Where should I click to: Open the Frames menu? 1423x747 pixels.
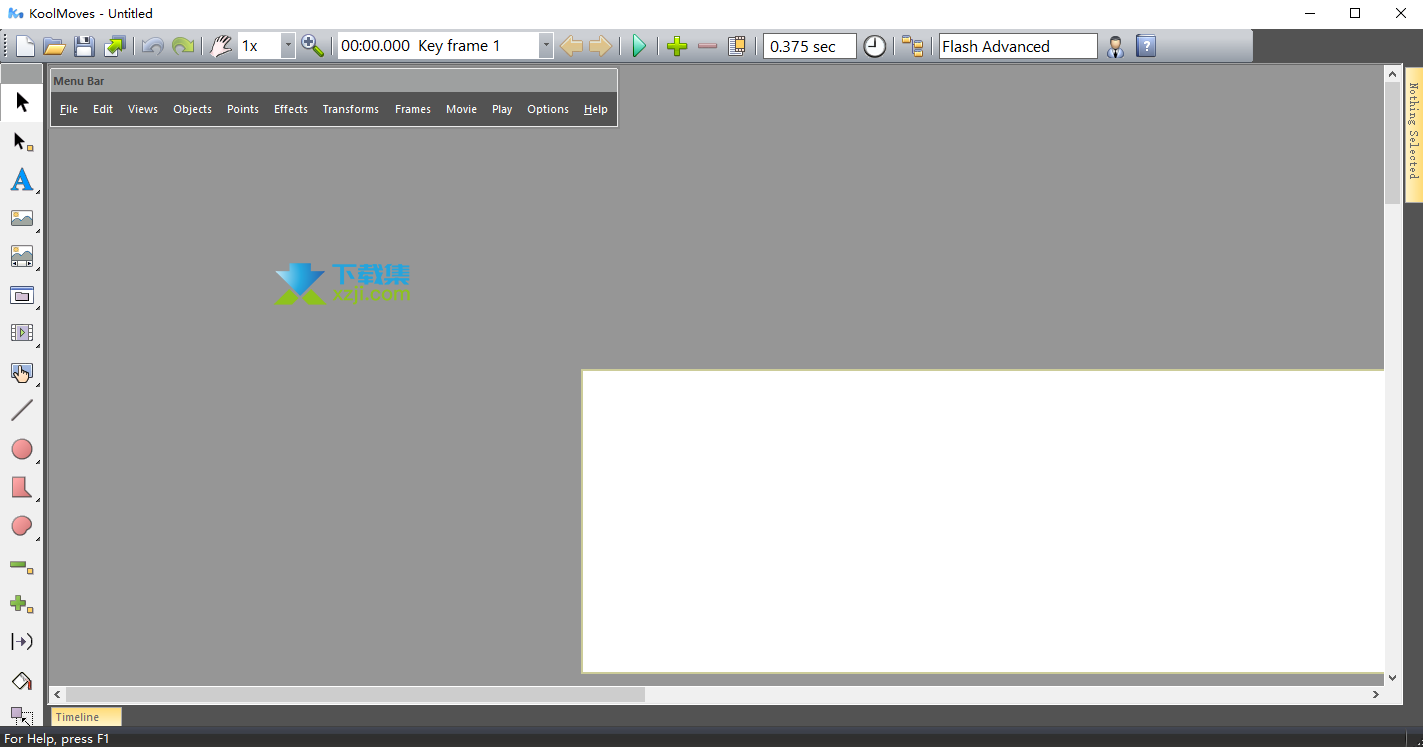click(412, 109)
